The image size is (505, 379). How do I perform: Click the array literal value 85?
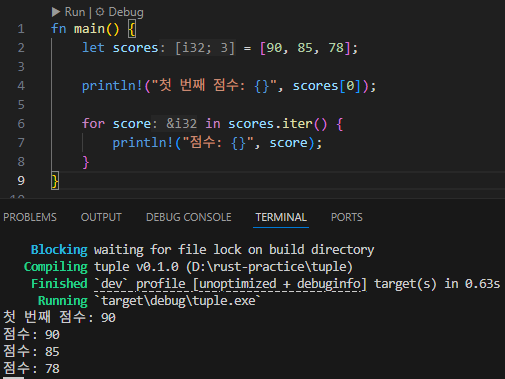pyautogui.click(x=305, y=48)
